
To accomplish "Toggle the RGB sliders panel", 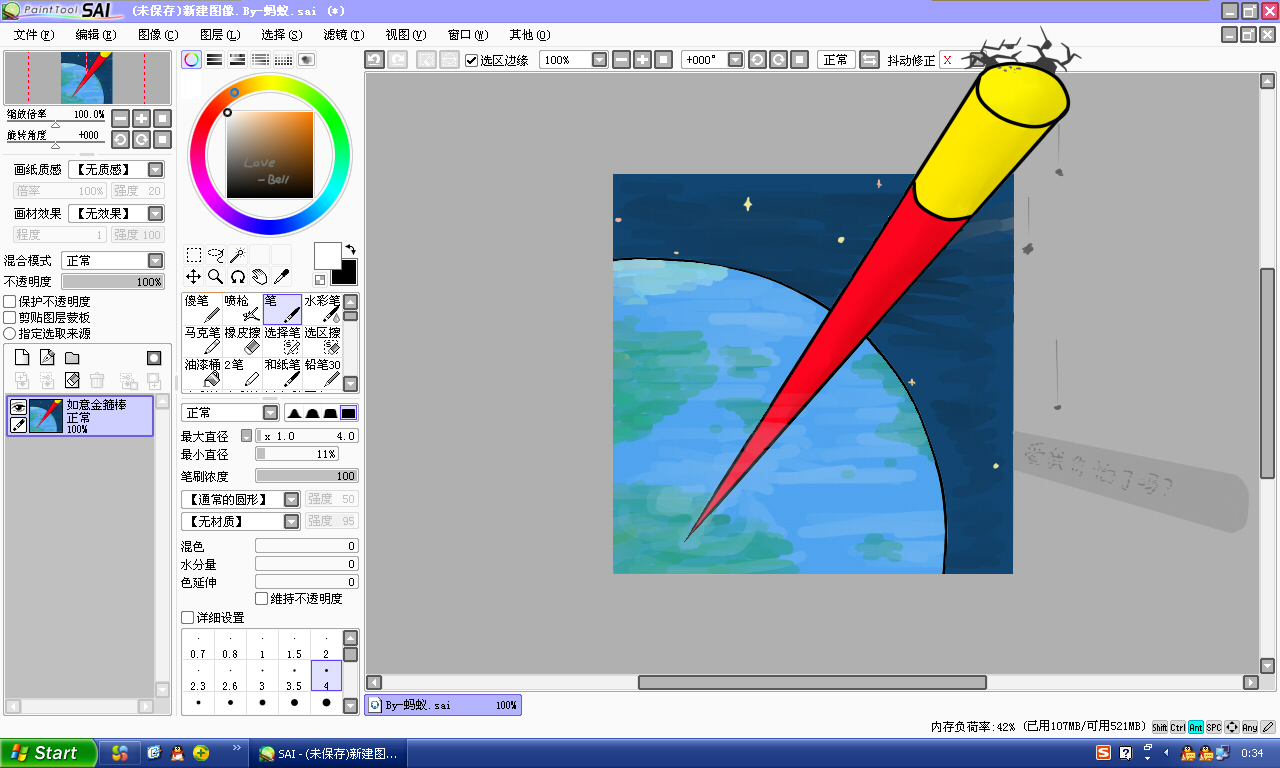I will tap(214, 60).
